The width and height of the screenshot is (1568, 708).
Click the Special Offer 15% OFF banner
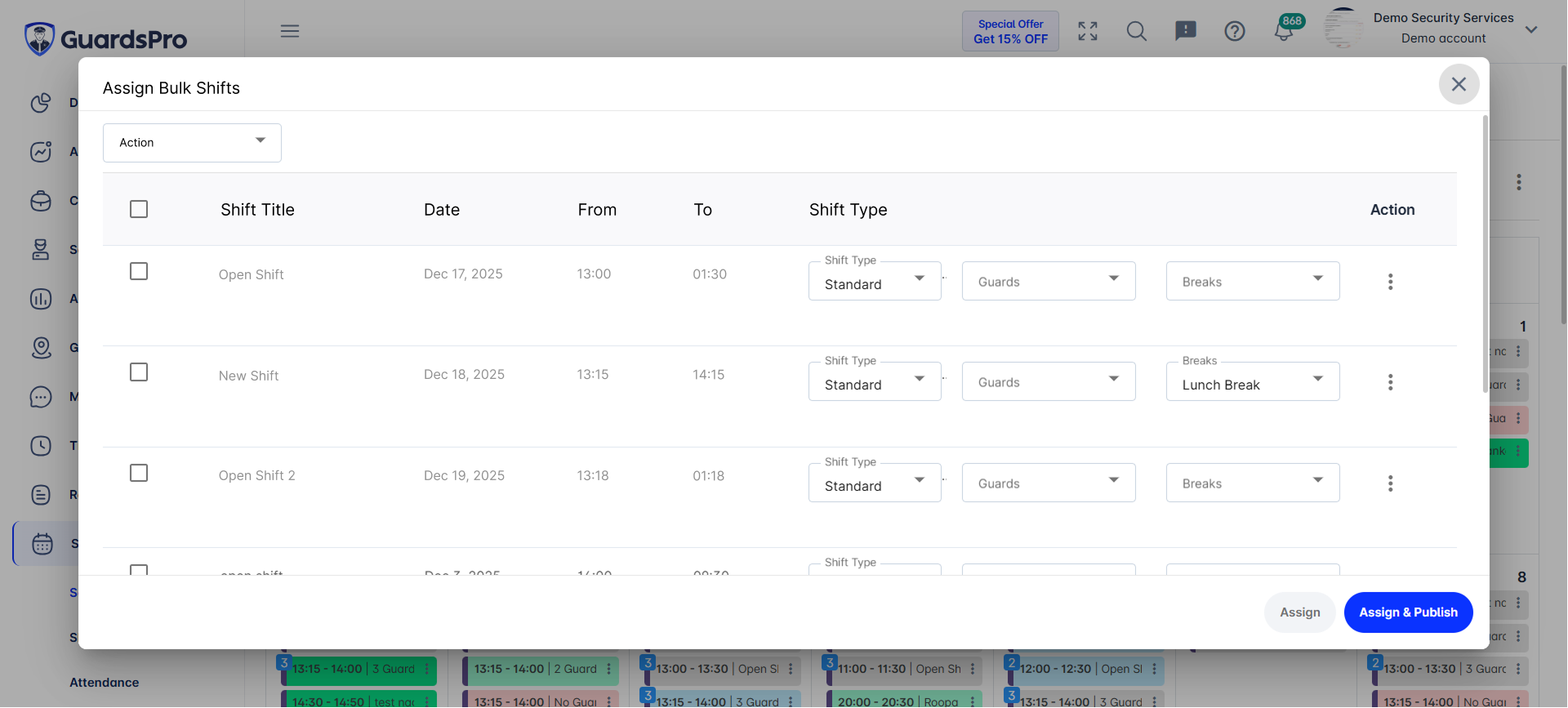(x=1010, y=32)
